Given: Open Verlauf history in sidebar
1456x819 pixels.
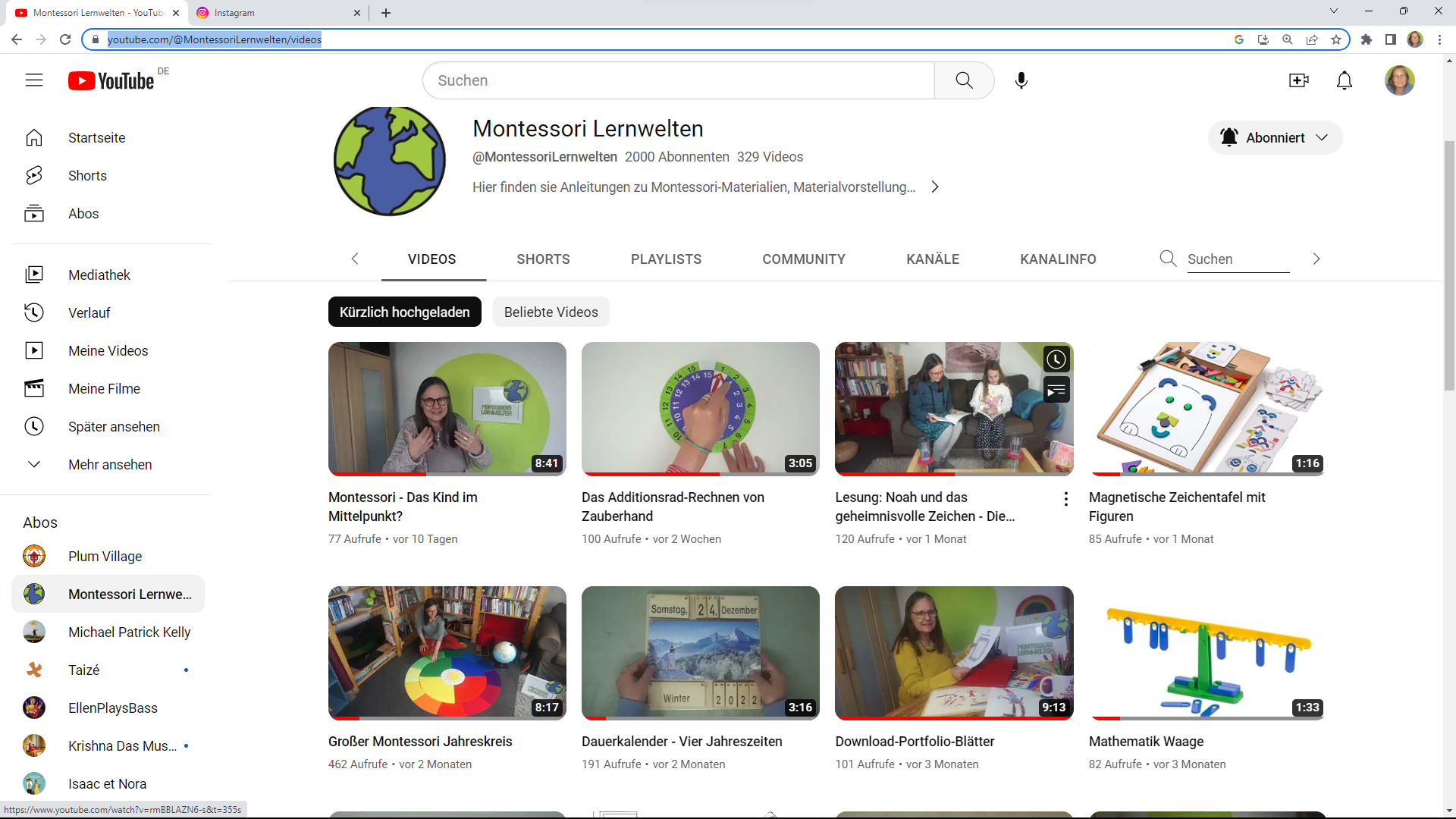Looking at the screenshot, I should [x=108, y=312].
